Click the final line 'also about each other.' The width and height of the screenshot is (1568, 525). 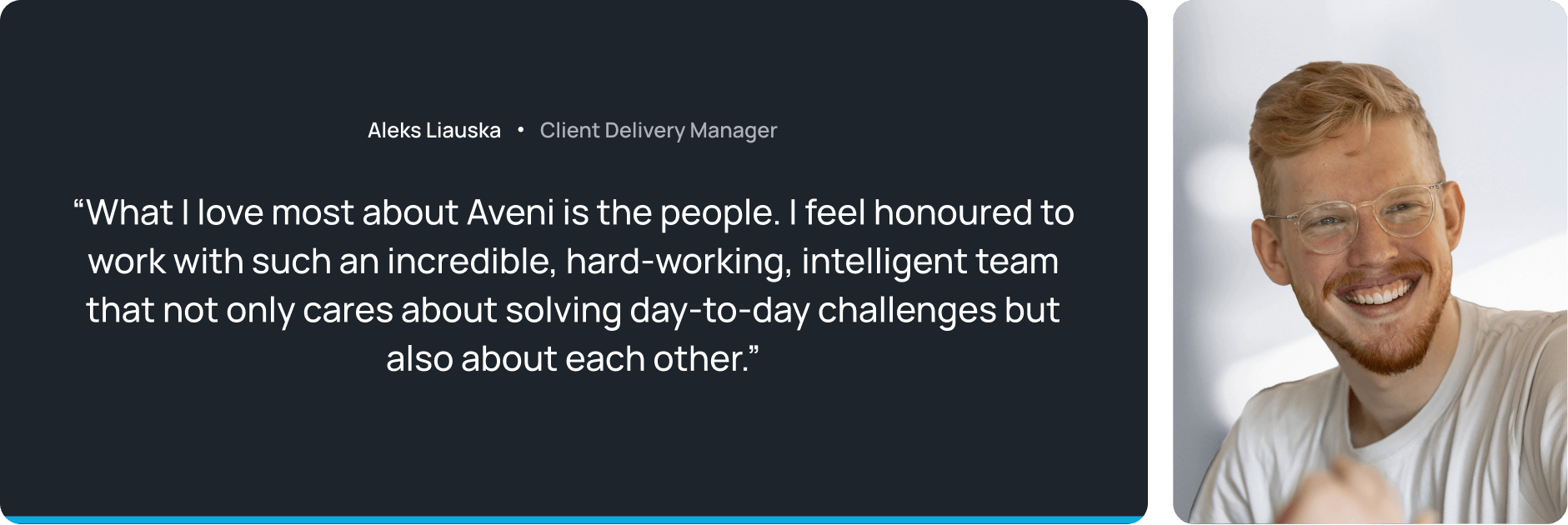[x=573, y=359]
